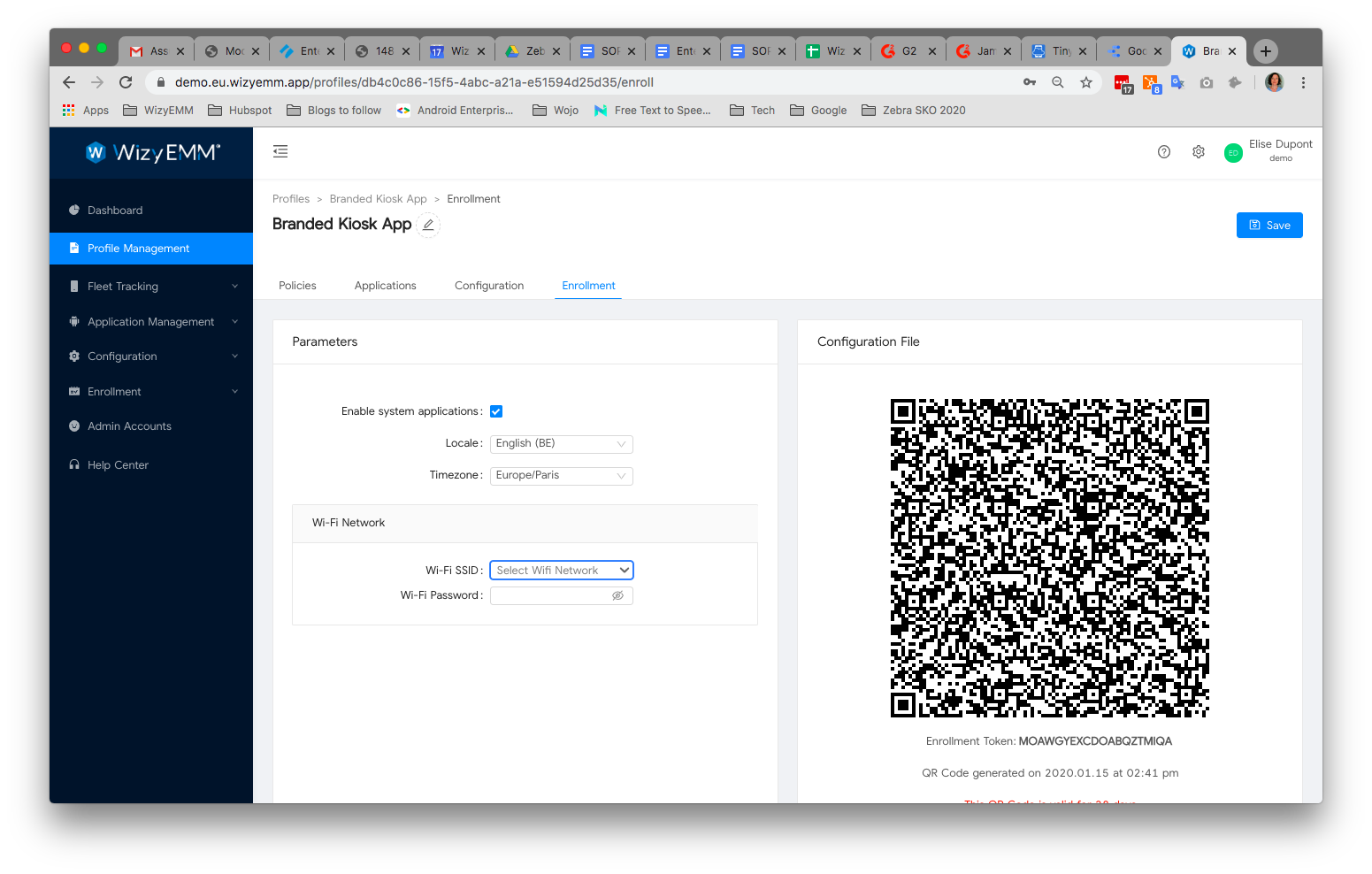Screen dimensions: 1372x874
Task: Open the help question-mark icon in header
Action: [x=1164, y=152]
